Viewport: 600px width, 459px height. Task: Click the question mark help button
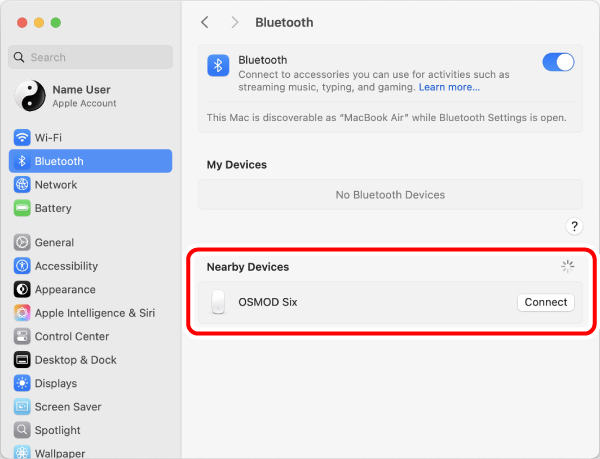(574, 226)
